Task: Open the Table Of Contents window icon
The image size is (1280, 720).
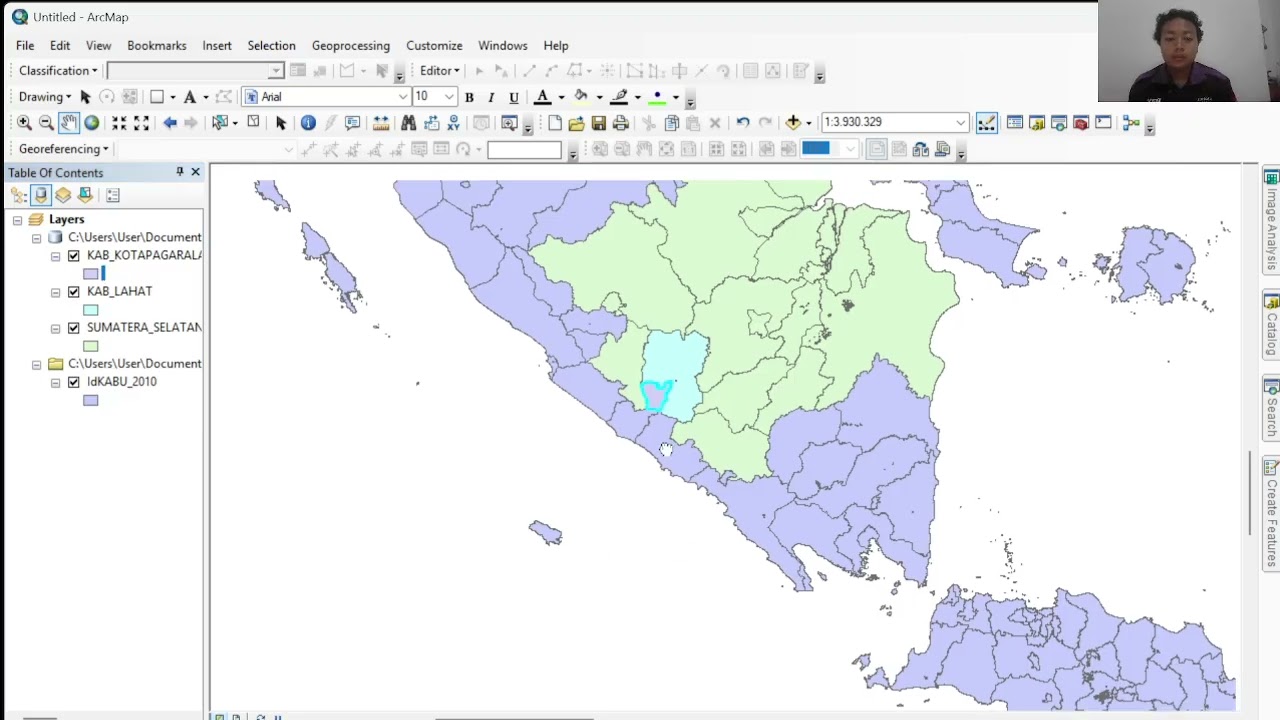Action: [1014, 122]
